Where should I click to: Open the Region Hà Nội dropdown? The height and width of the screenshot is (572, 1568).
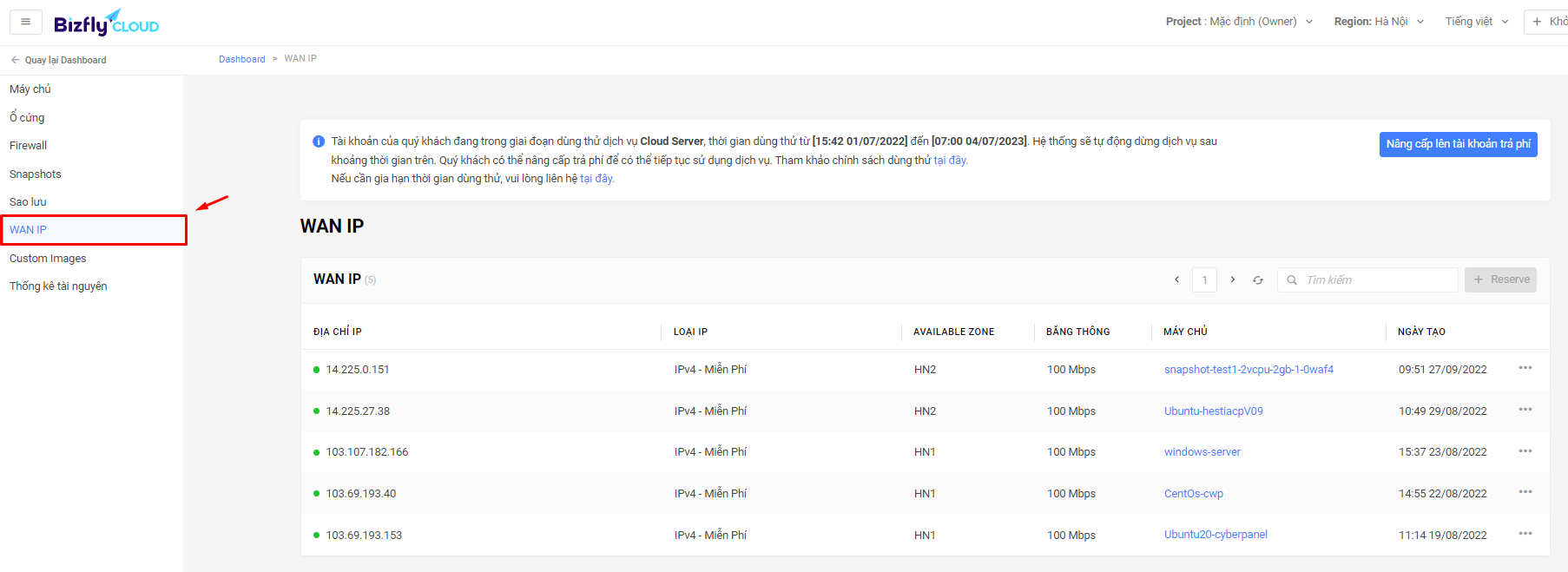1379,22
